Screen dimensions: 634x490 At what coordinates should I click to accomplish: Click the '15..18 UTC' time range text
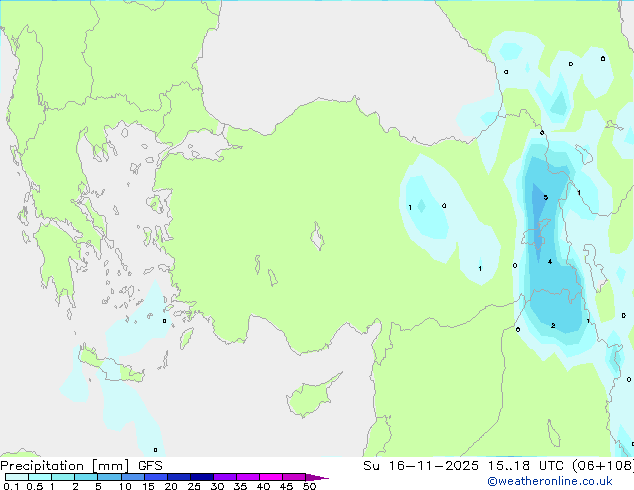pos(525,466)
